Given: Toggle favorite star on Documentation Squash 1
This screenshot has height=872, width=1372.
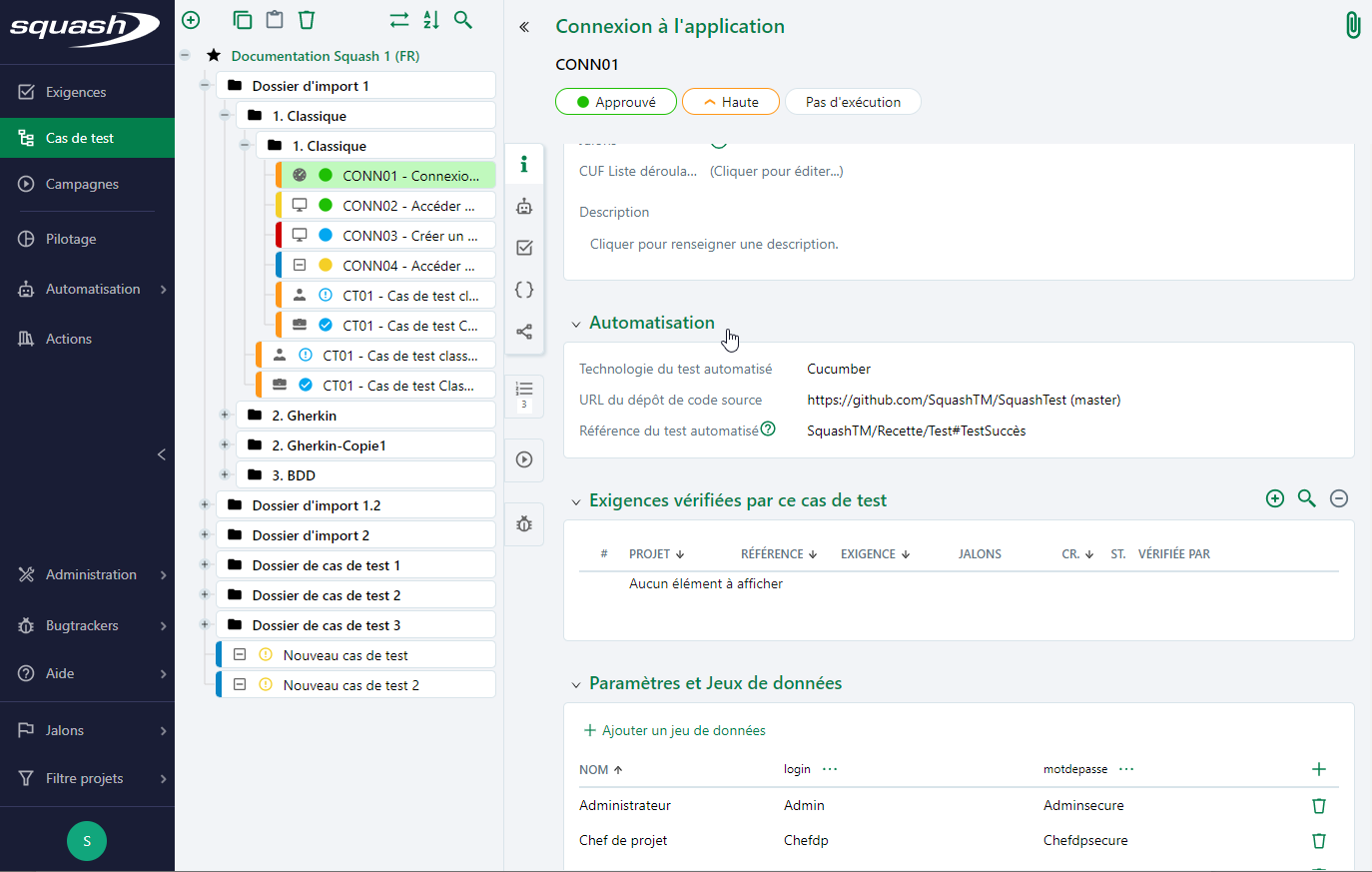Looking at the screenshot, I should point(213,56).
